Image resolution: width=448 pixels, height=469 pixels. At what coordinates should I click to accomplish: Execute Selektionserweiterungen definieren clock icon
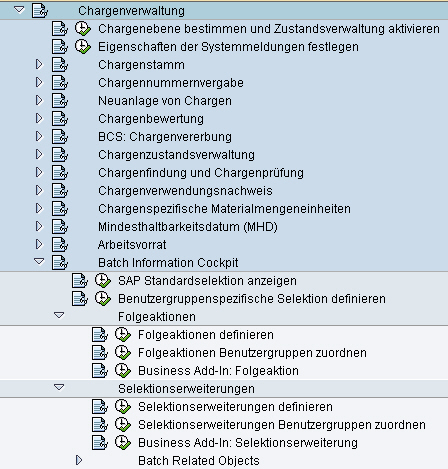[123, 407]
